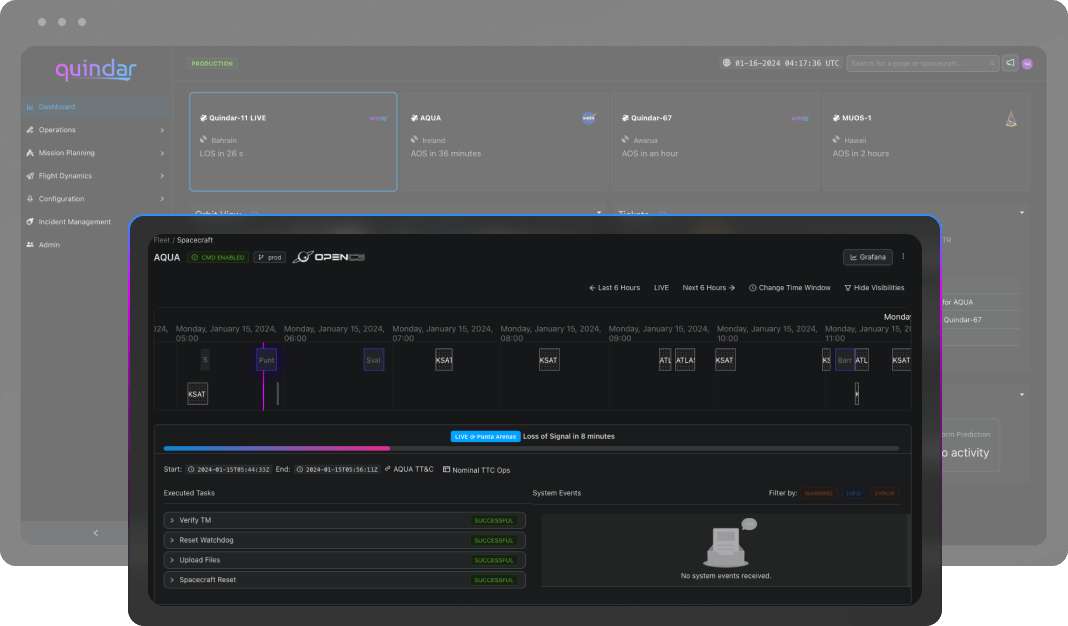Click Fleet breadcrumb link

point(161,240)
